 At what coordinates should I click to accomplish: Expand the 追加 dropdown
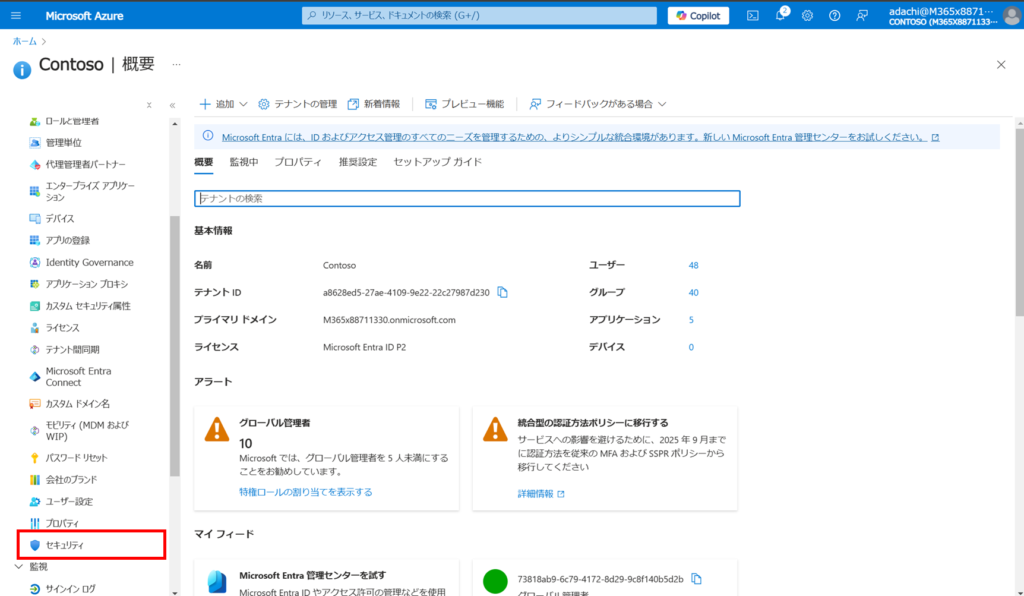(223, 104)
